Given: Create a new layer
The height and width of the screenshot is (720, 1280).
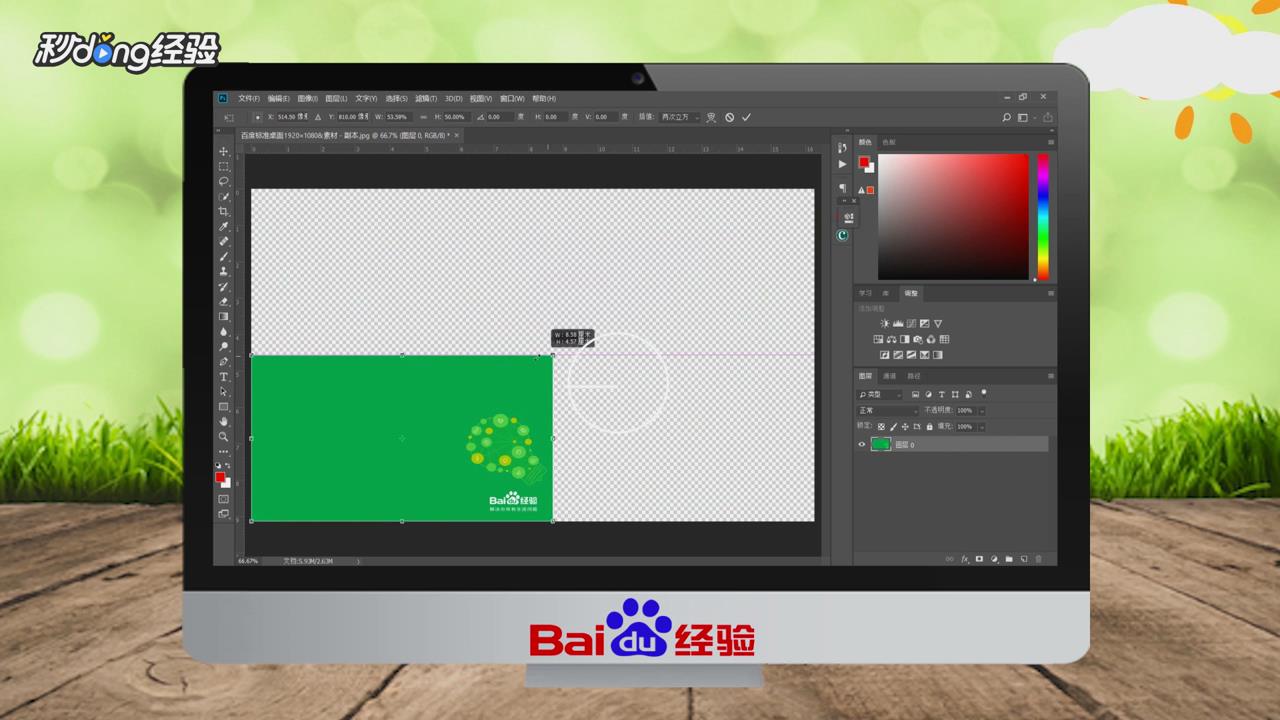Looking at the screenshot, I should pos(1023,559).
